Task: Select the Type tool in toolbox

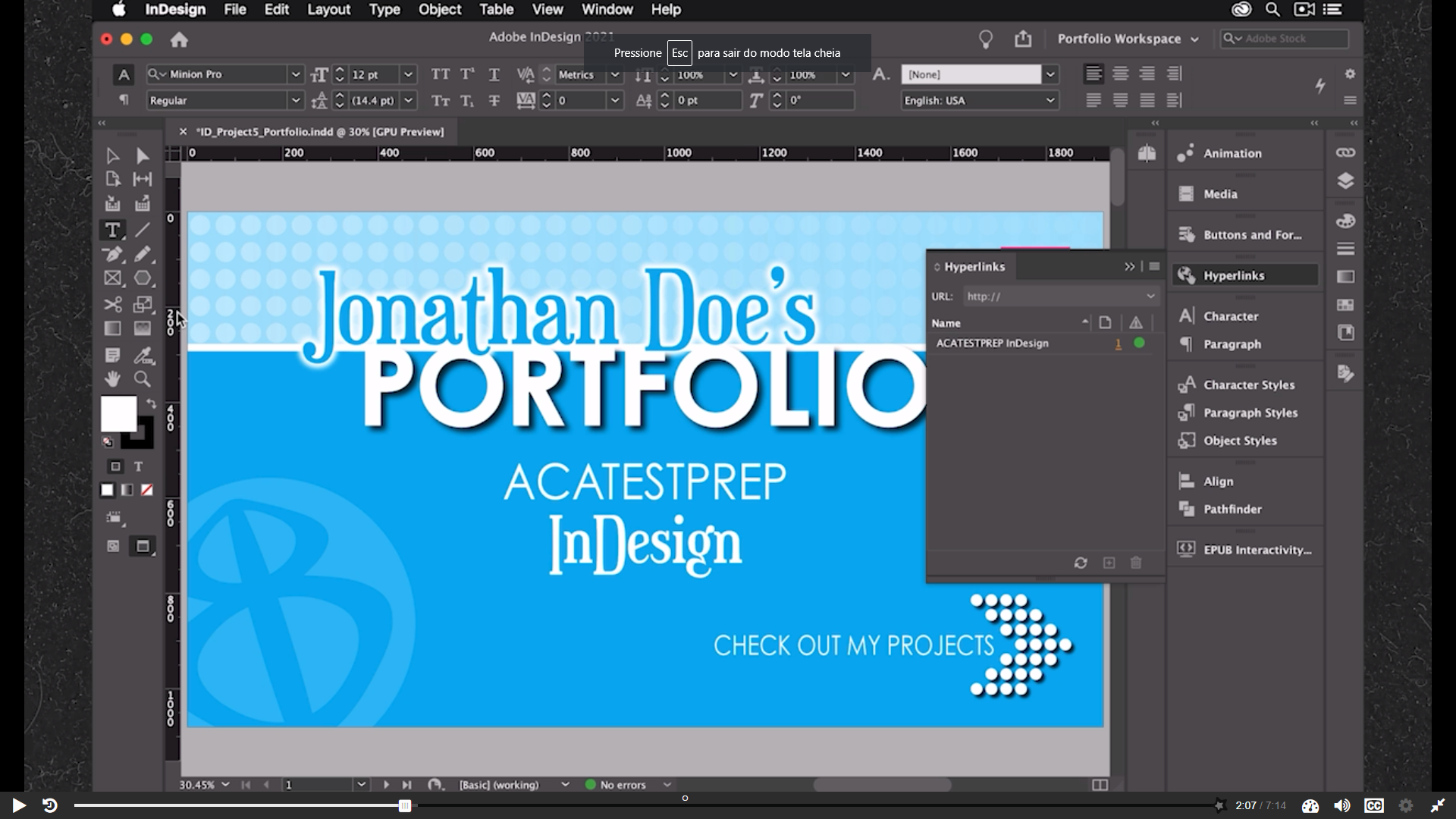Action: pyautogui.click(x=112, y=230)
